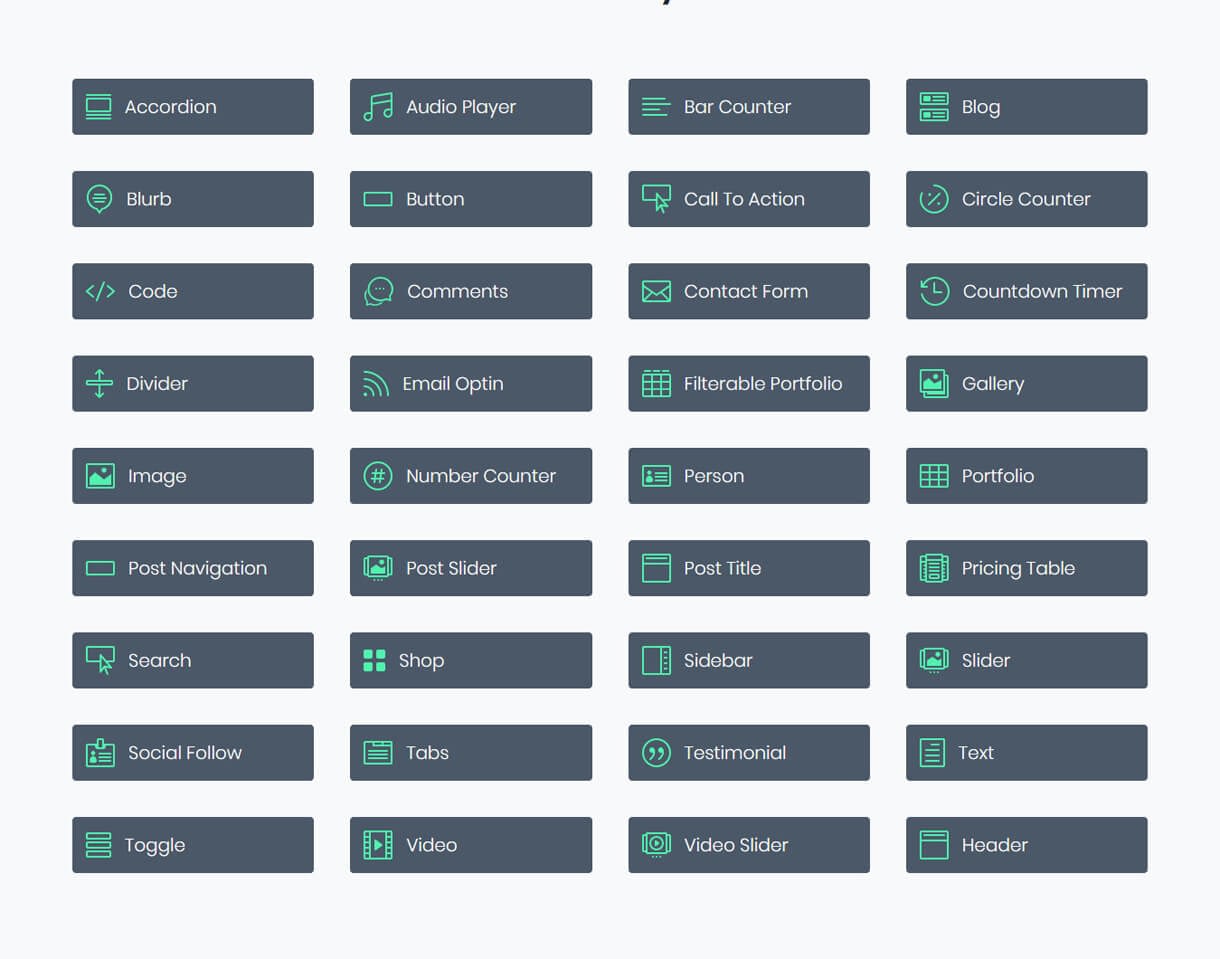Screen dimensions: 1220x959
Task: Click the Gallery label text
Action: pos(993,384)
